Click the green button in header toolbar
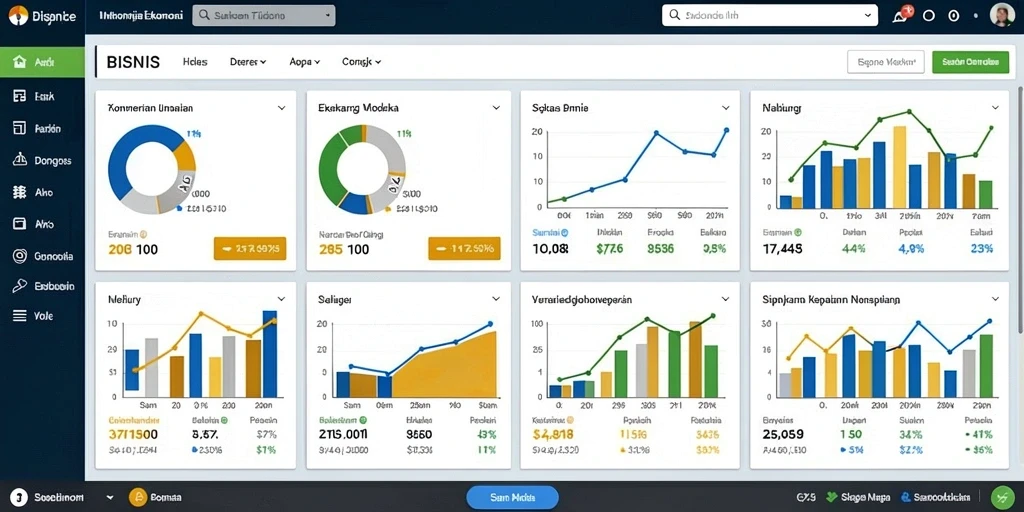 click(970, 62)
